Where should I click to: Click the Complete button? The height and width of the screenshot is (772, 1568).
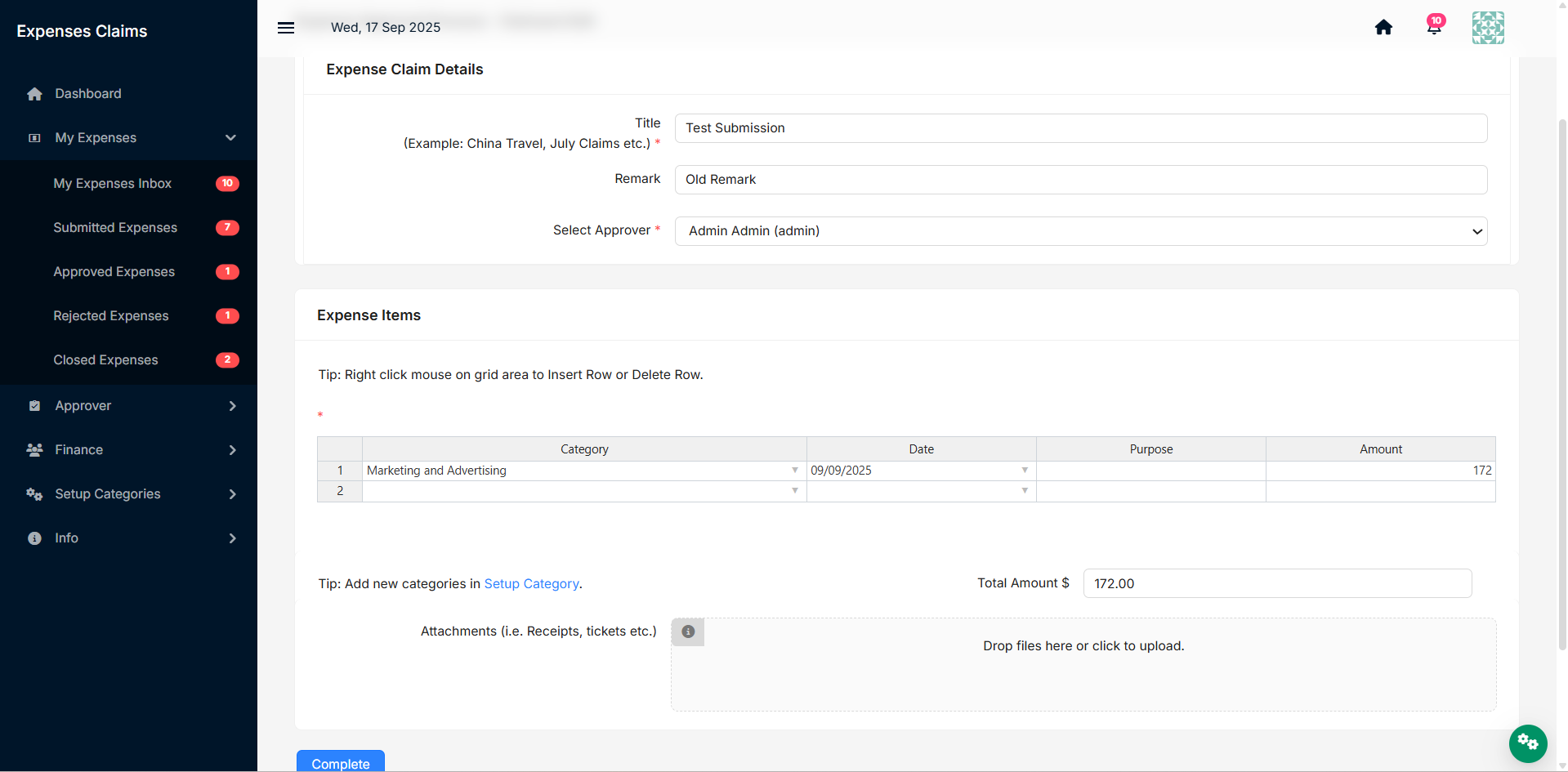click(x=341, y=762)
